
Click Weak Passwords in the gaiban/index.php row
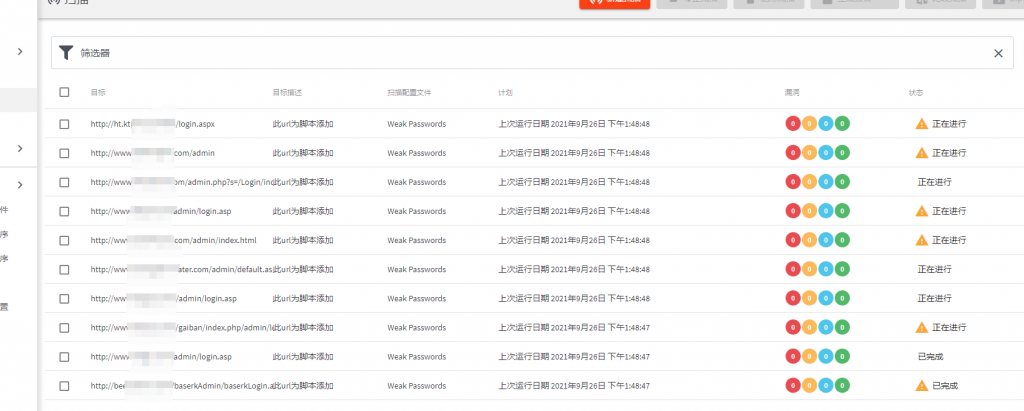(417, 327)
